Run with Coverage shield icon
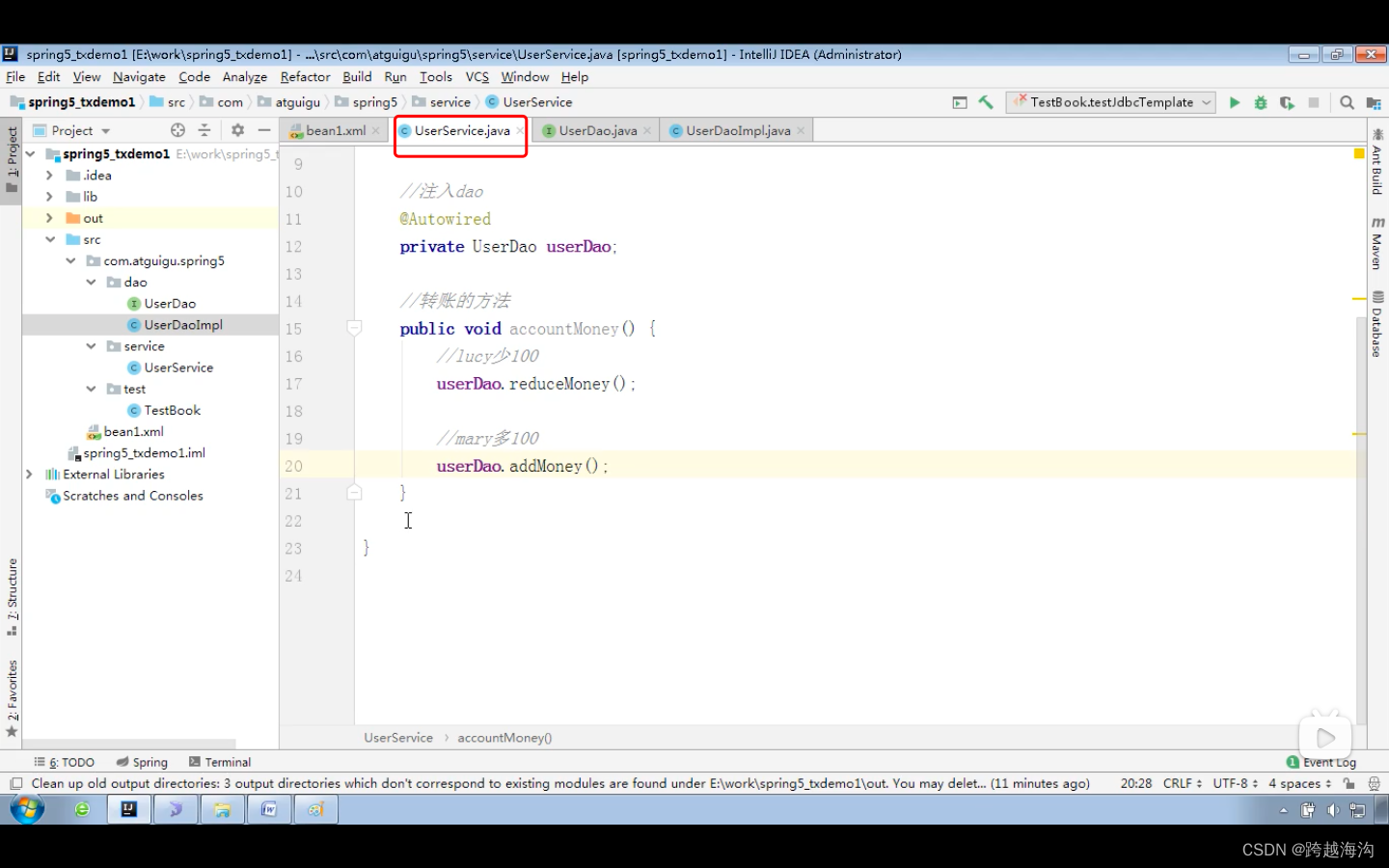The image size is (1389, 868). tap(1287, 102)
